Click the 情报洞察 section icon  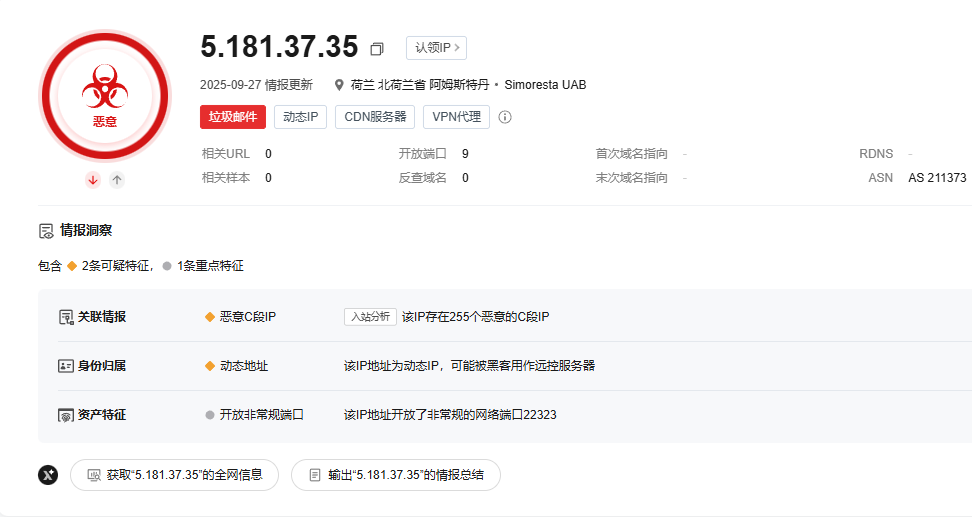coord(46,231)
